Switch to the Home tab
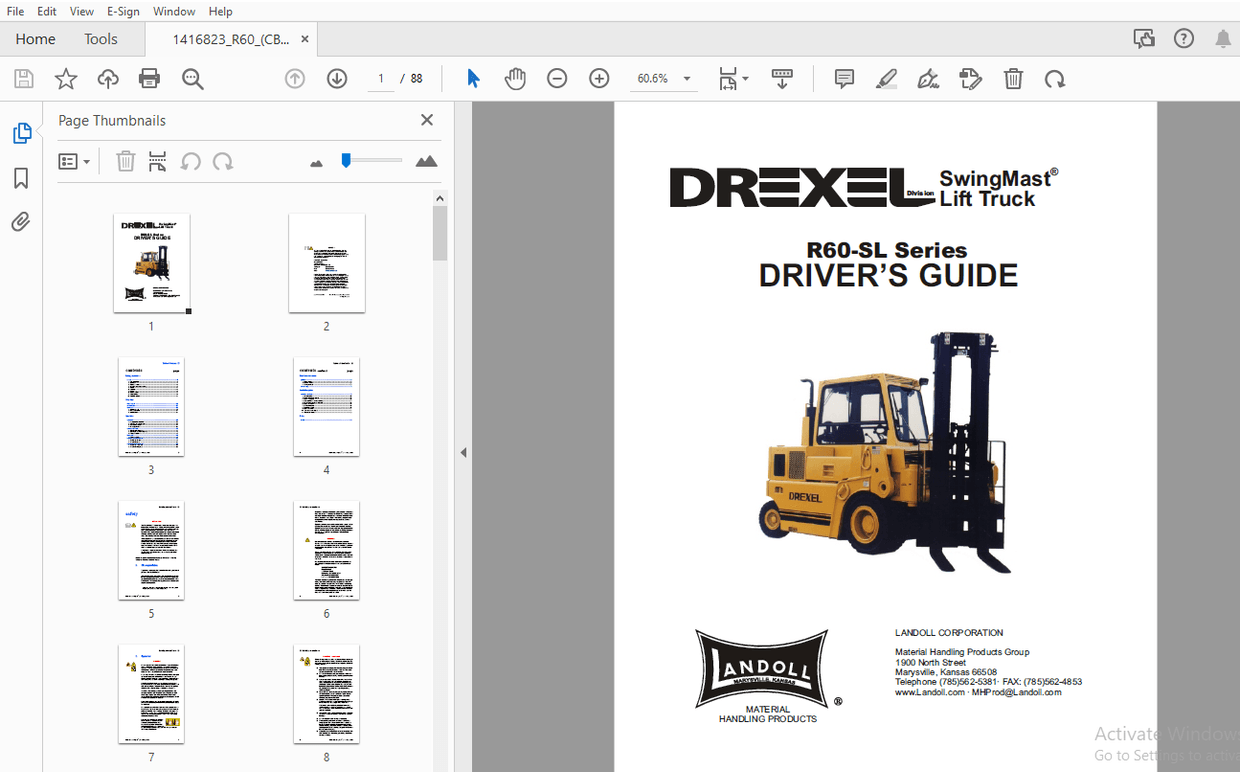Screen dimensions: 1240x772 pos(35,39)
